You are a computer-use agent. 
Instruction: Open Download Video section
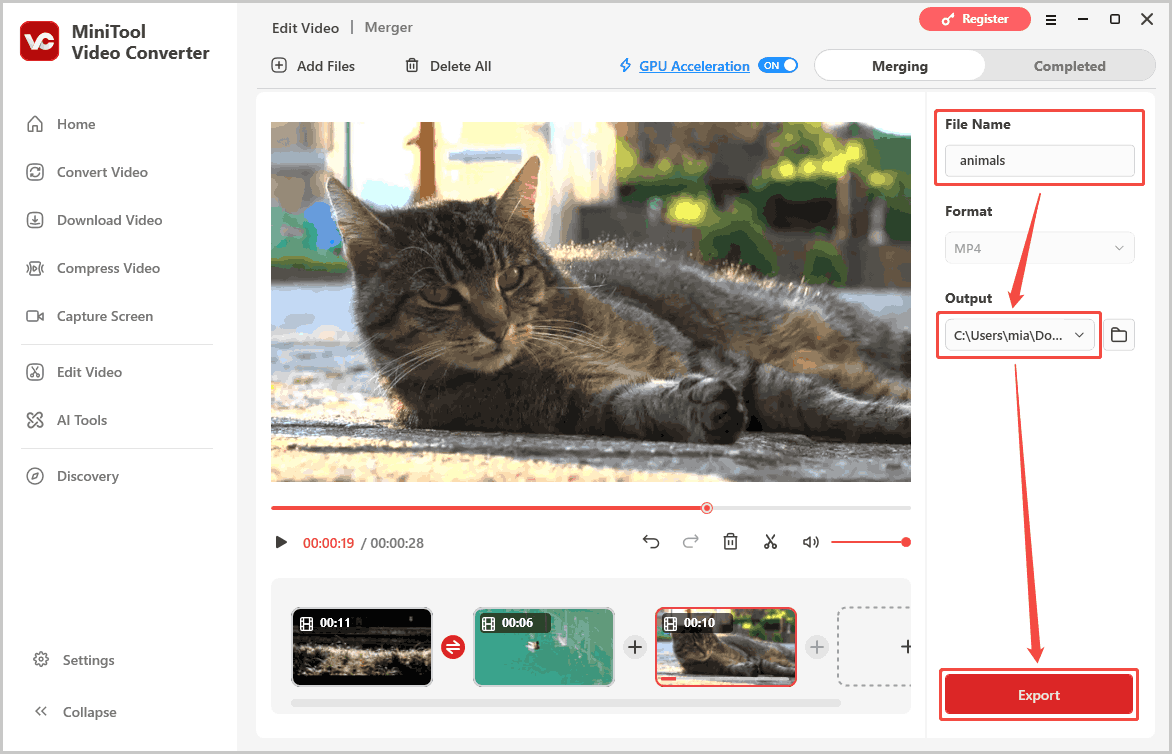94,220
